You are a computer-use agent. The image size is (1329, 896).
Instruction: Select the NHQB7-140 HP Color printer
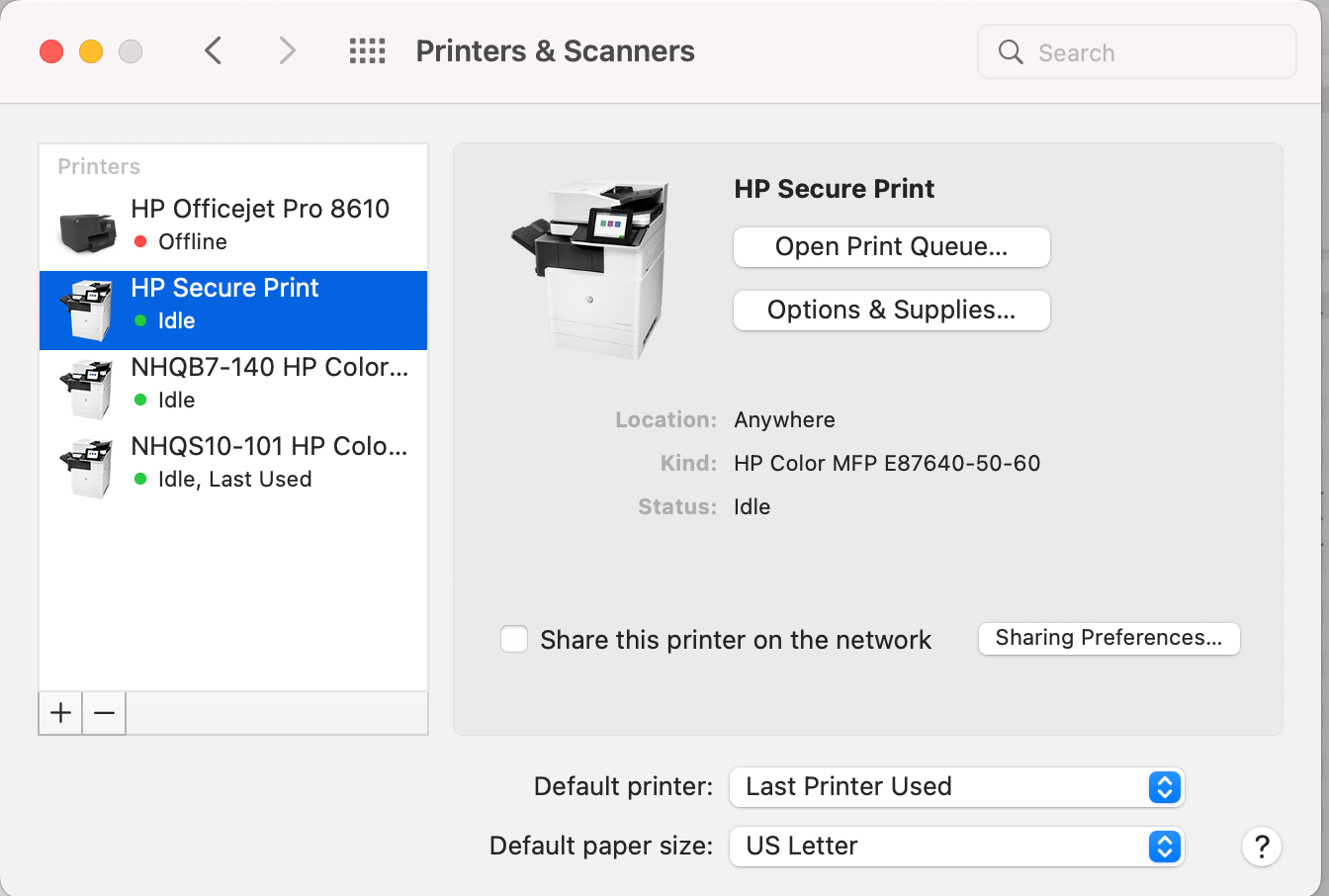tap(233, 389)
